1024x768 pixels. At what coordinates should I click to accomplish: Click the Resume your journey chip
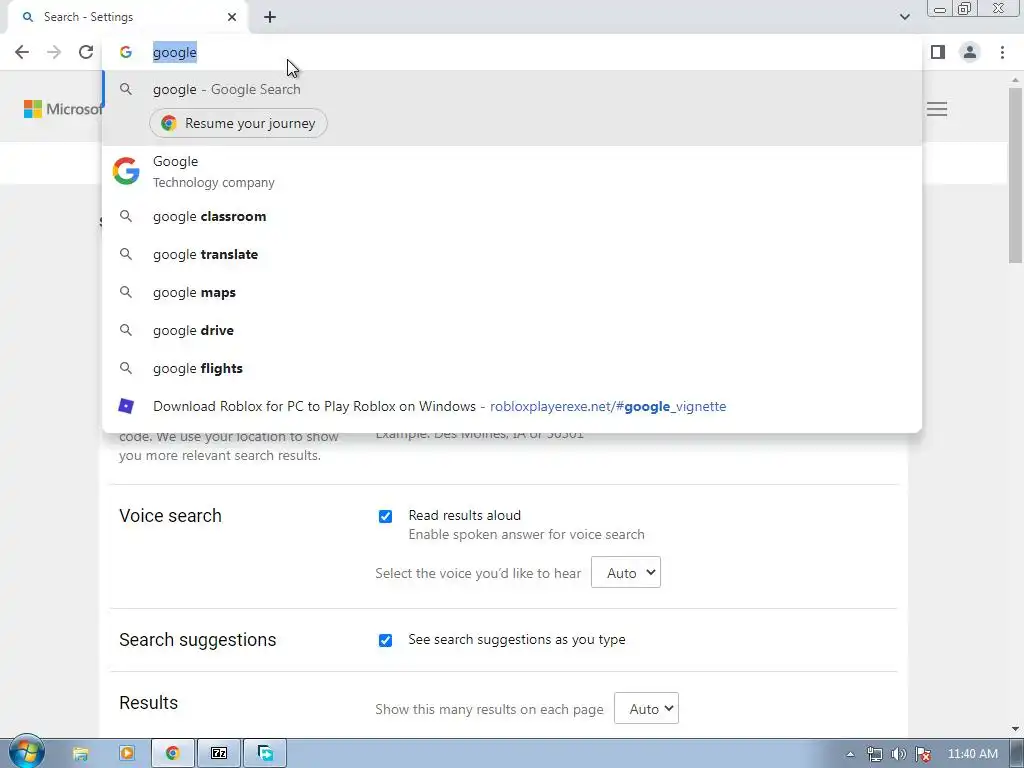tap(238, 123)
